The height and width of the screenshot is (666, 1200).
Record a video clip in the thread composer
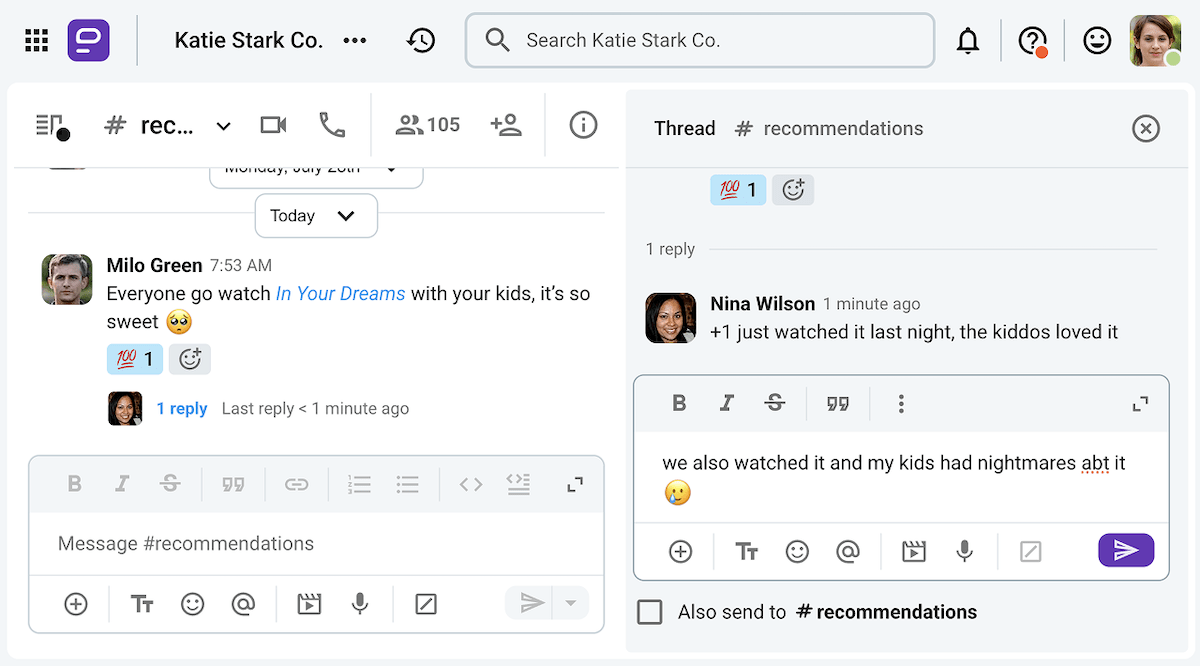click(x=912, y=550)
